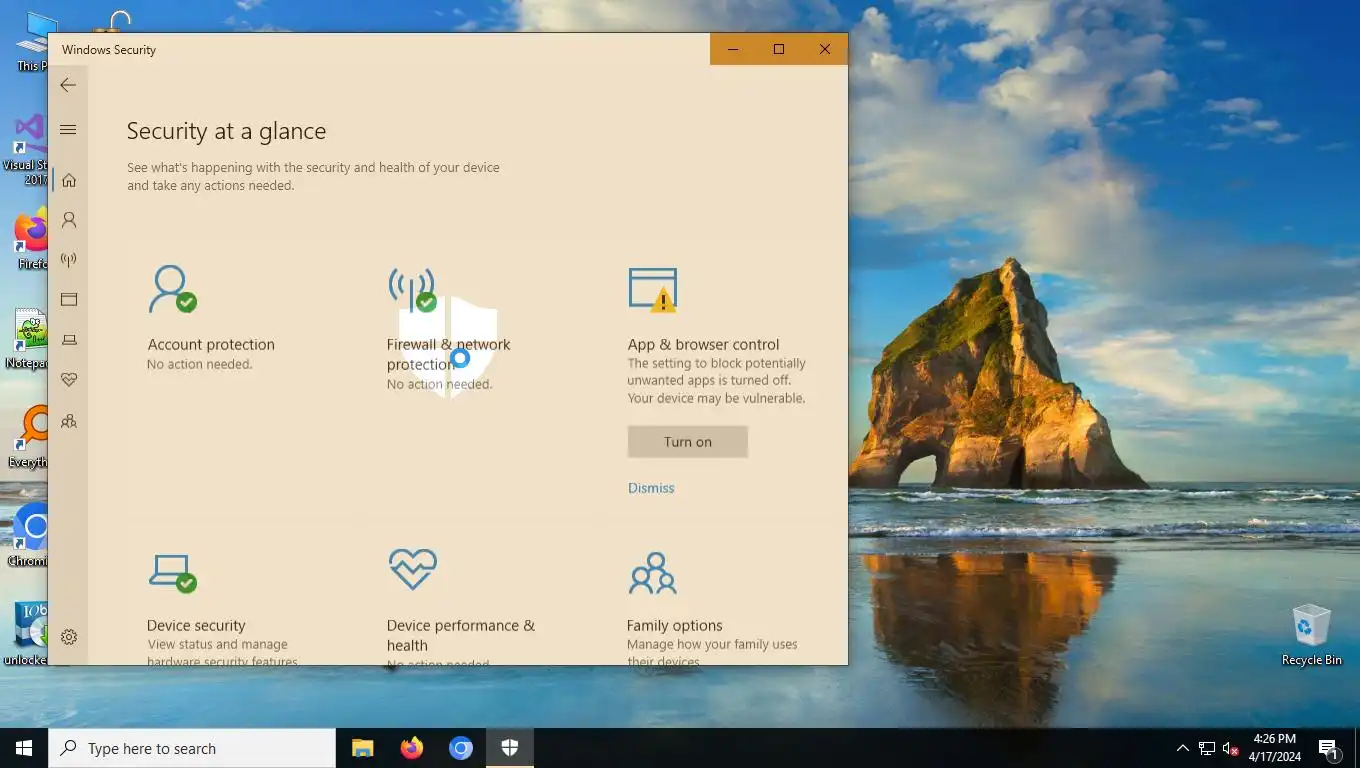Image resolution: width=1360 pixels, height=768 pixels.
Task: Click the taskbar search box
Action: [192, 748]
